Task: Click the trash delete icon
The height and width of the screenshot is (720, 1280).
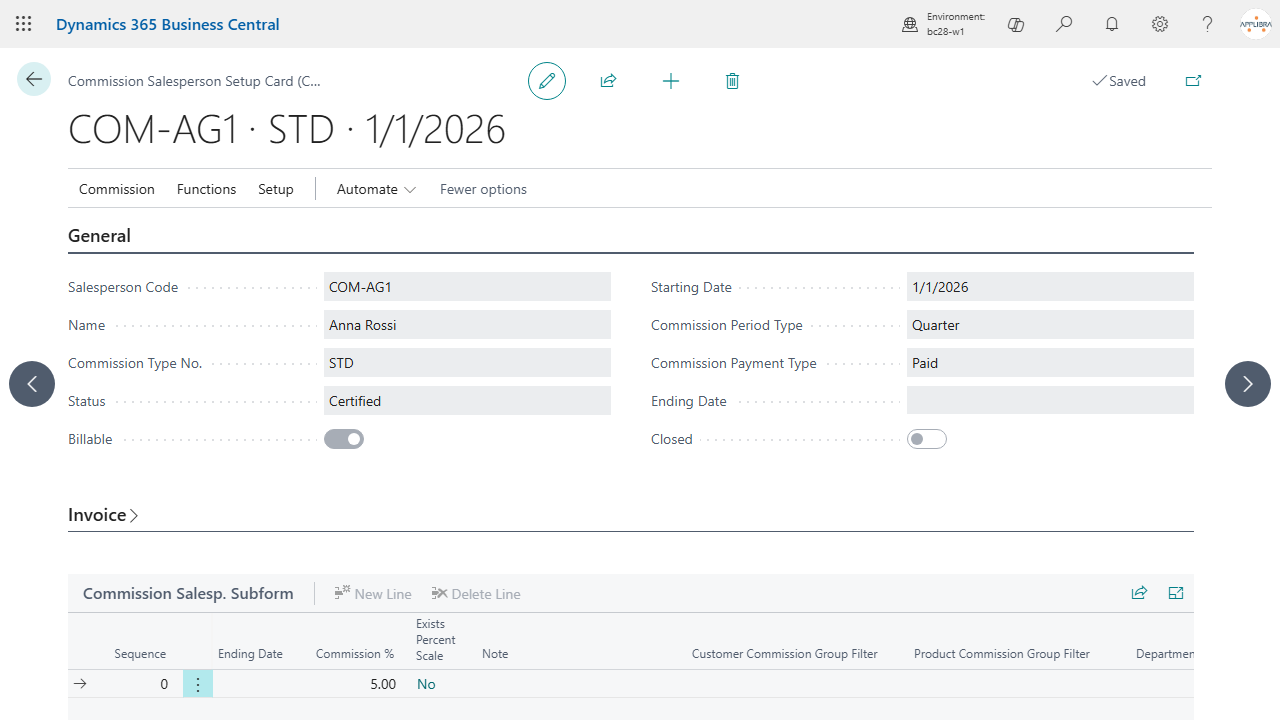Action: coord(732,81)
